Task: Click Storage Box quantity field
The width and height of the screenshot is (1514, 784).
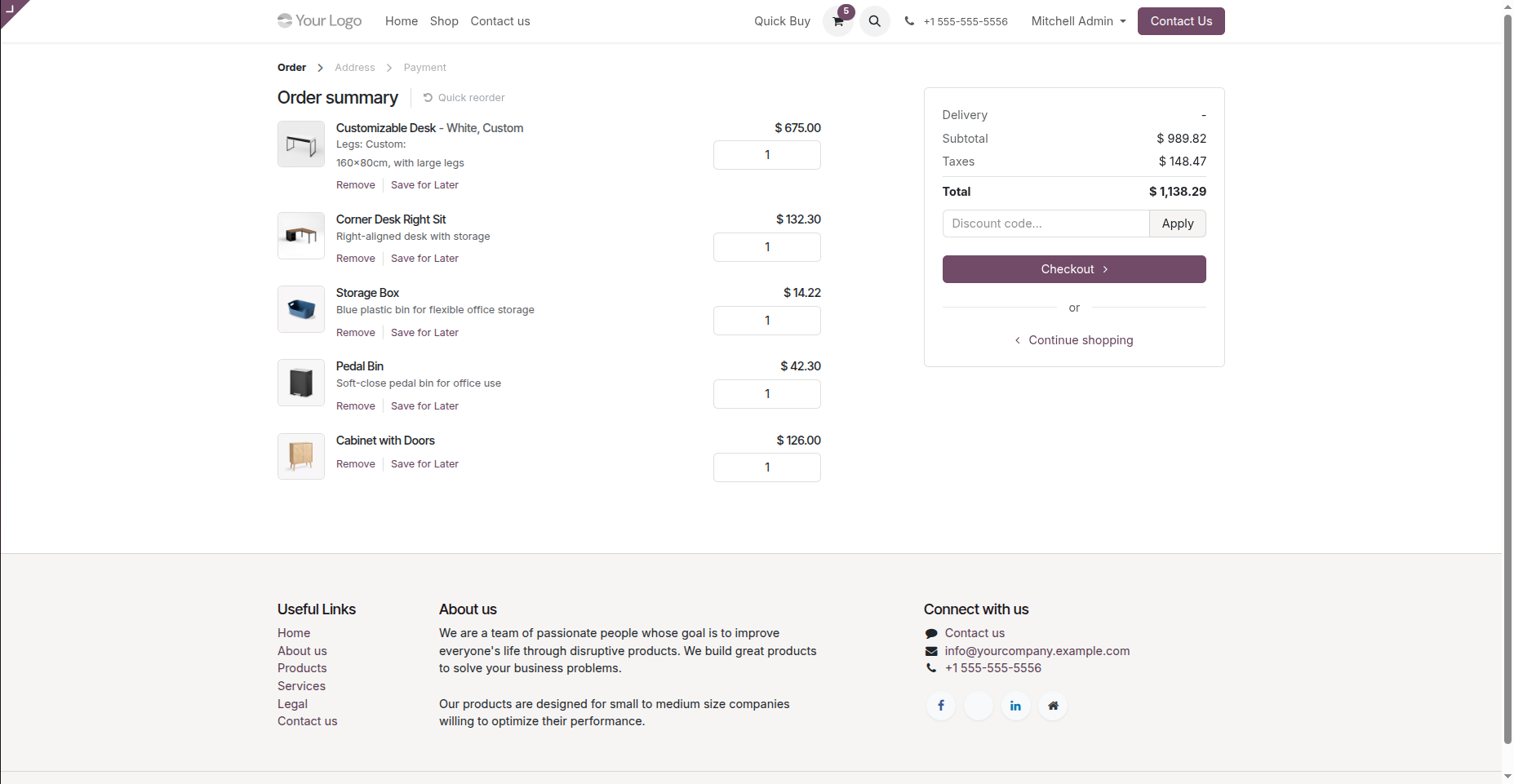Action: tap(767, 321)
